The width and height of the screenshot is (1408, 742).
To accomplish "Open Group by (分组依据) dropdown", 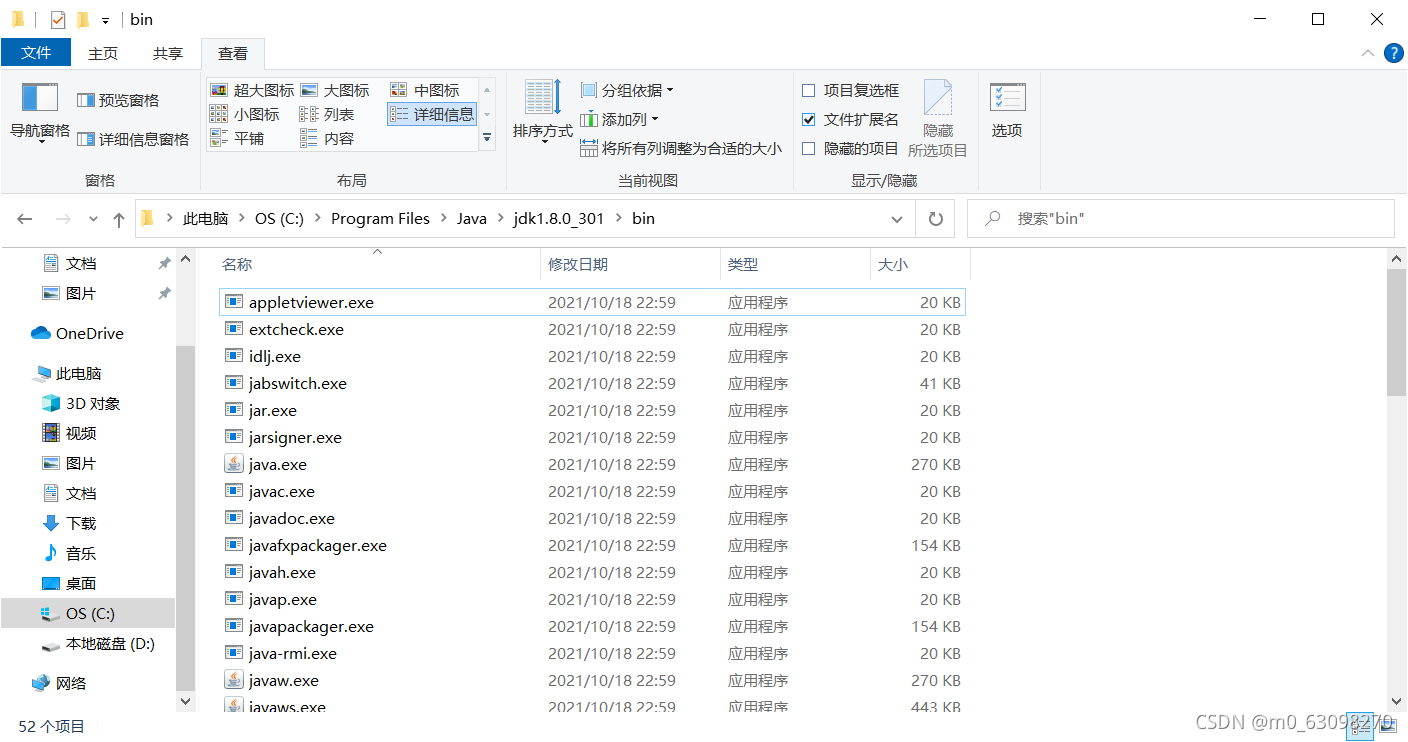I will 628,90.
